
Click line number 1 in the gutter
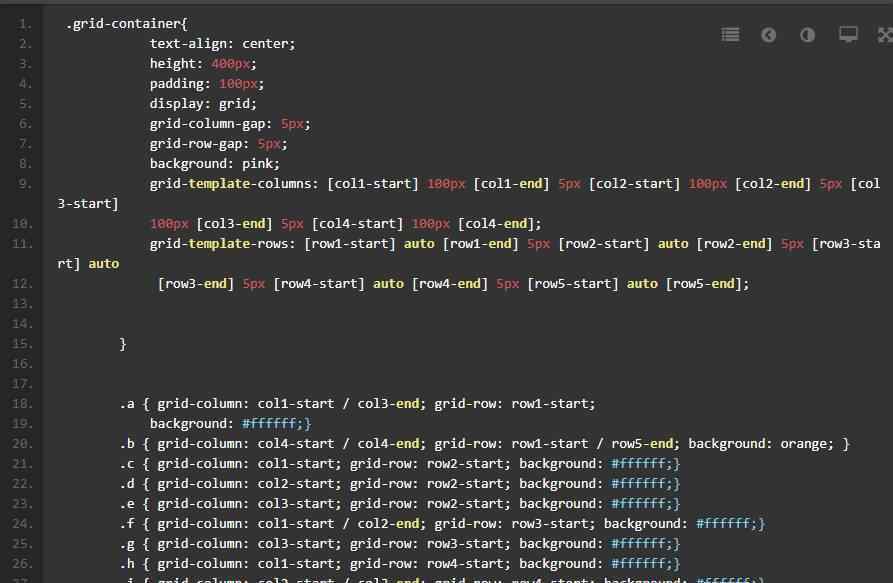pyautogui.click(x=24, y=24)
